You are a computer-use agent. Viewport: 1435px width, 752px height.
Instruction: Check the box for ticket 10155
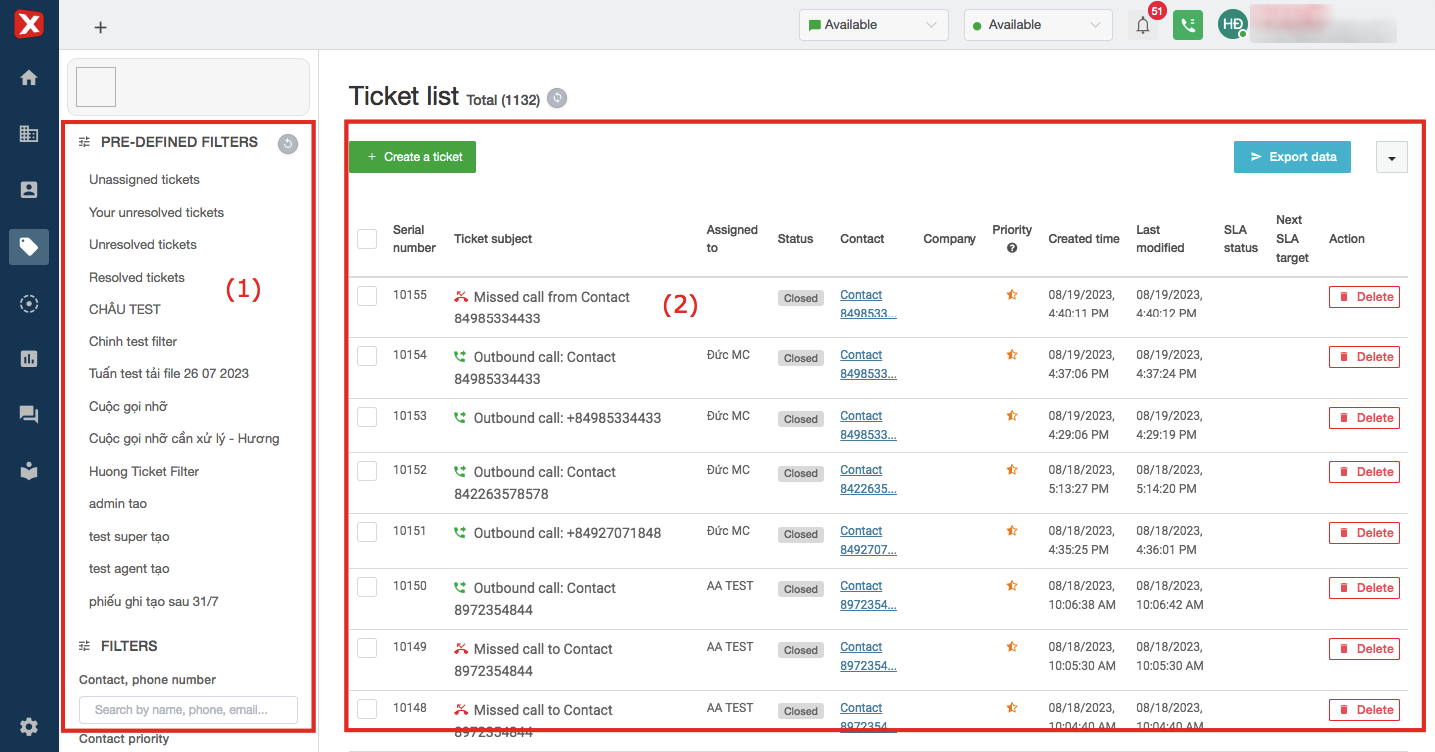tap(367, 296)
